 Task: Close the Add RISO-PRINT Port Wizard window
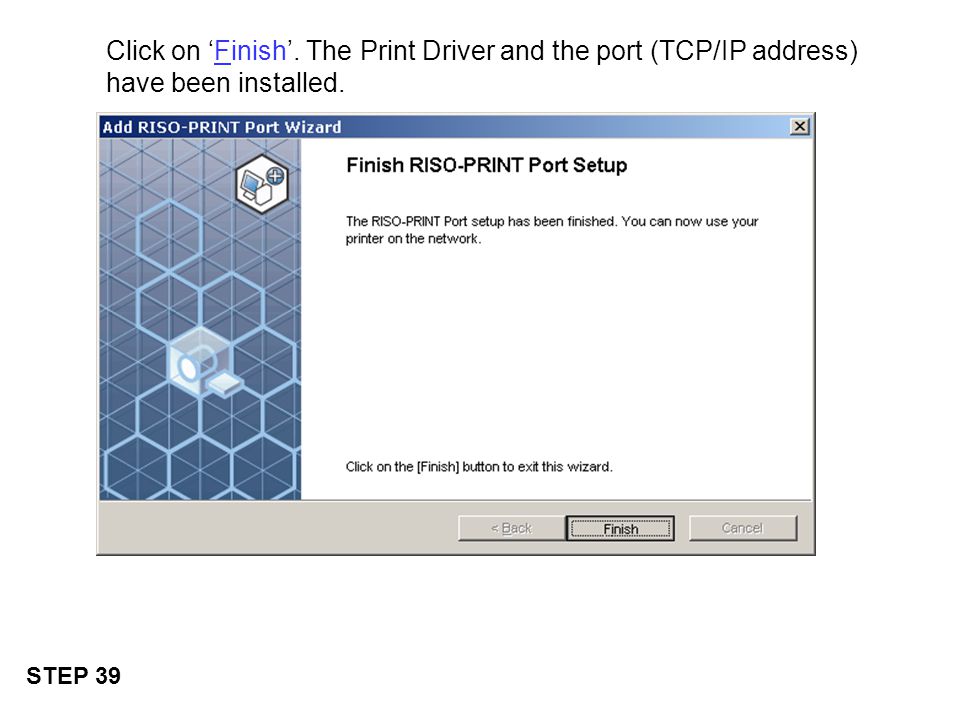pos(799,127)
